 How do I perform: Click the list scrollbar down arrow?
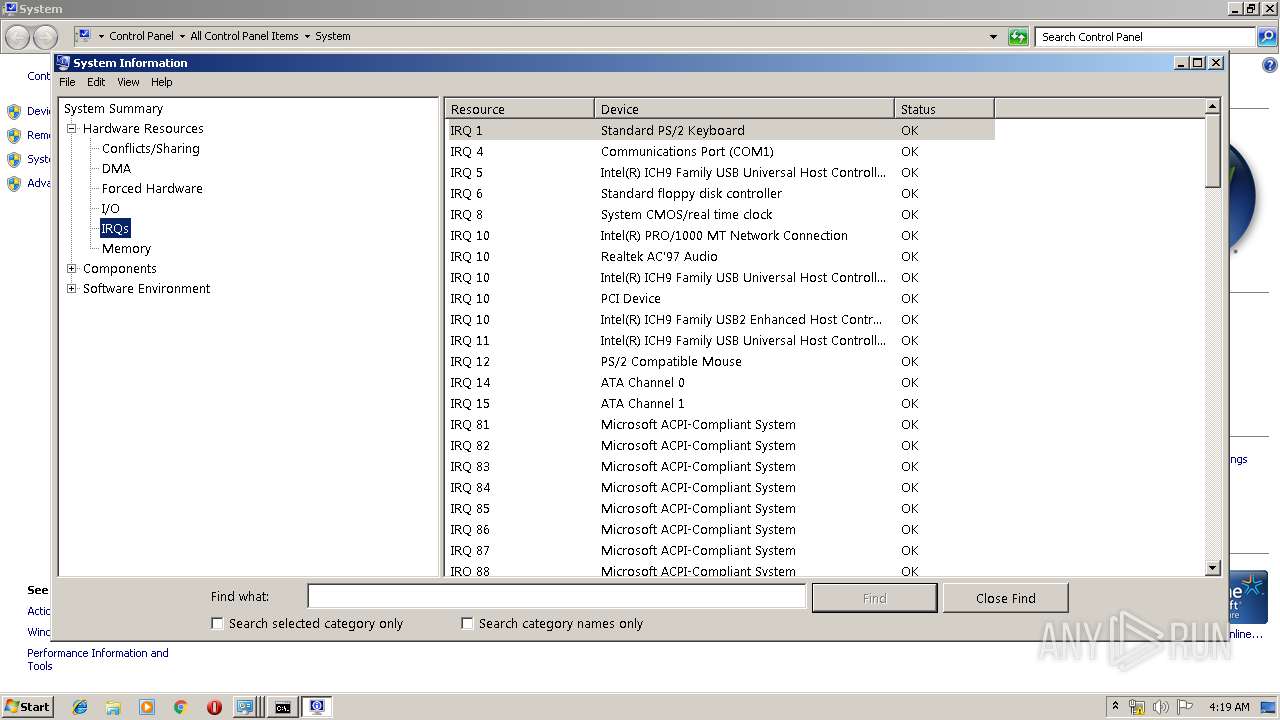point(1213,568)
